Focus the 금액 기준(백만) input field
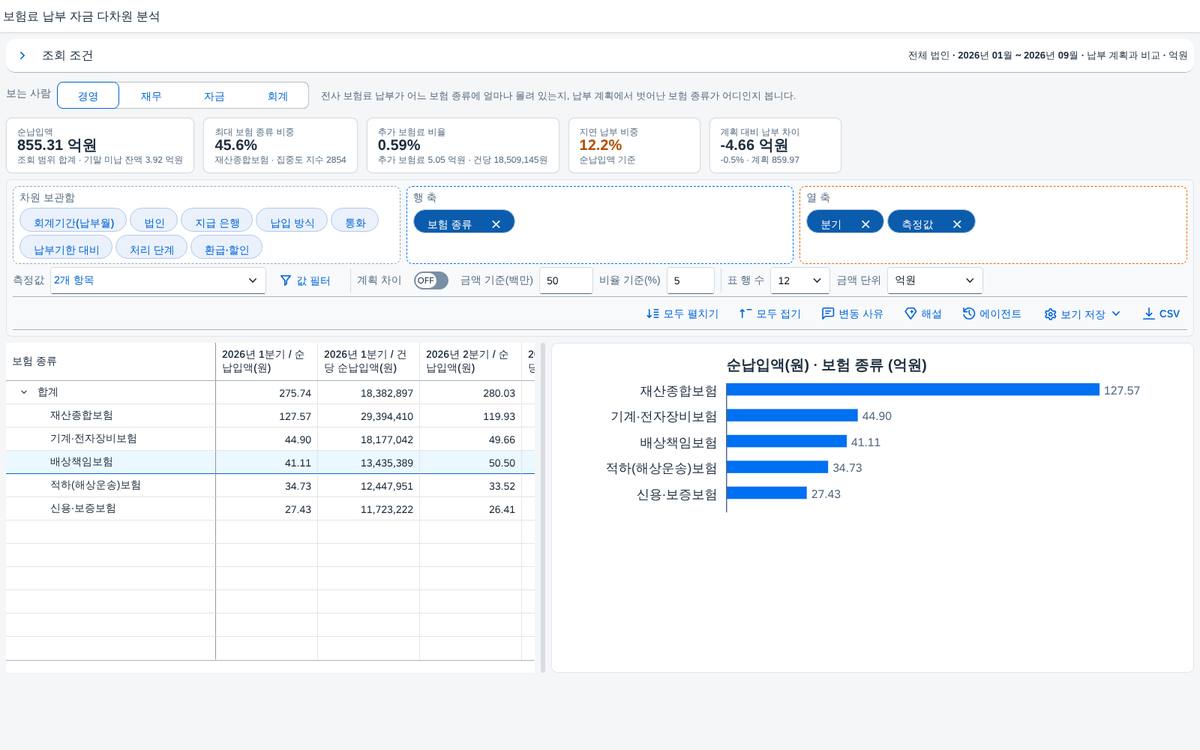Screen dimensions: 1200x750 coord(566,281)
